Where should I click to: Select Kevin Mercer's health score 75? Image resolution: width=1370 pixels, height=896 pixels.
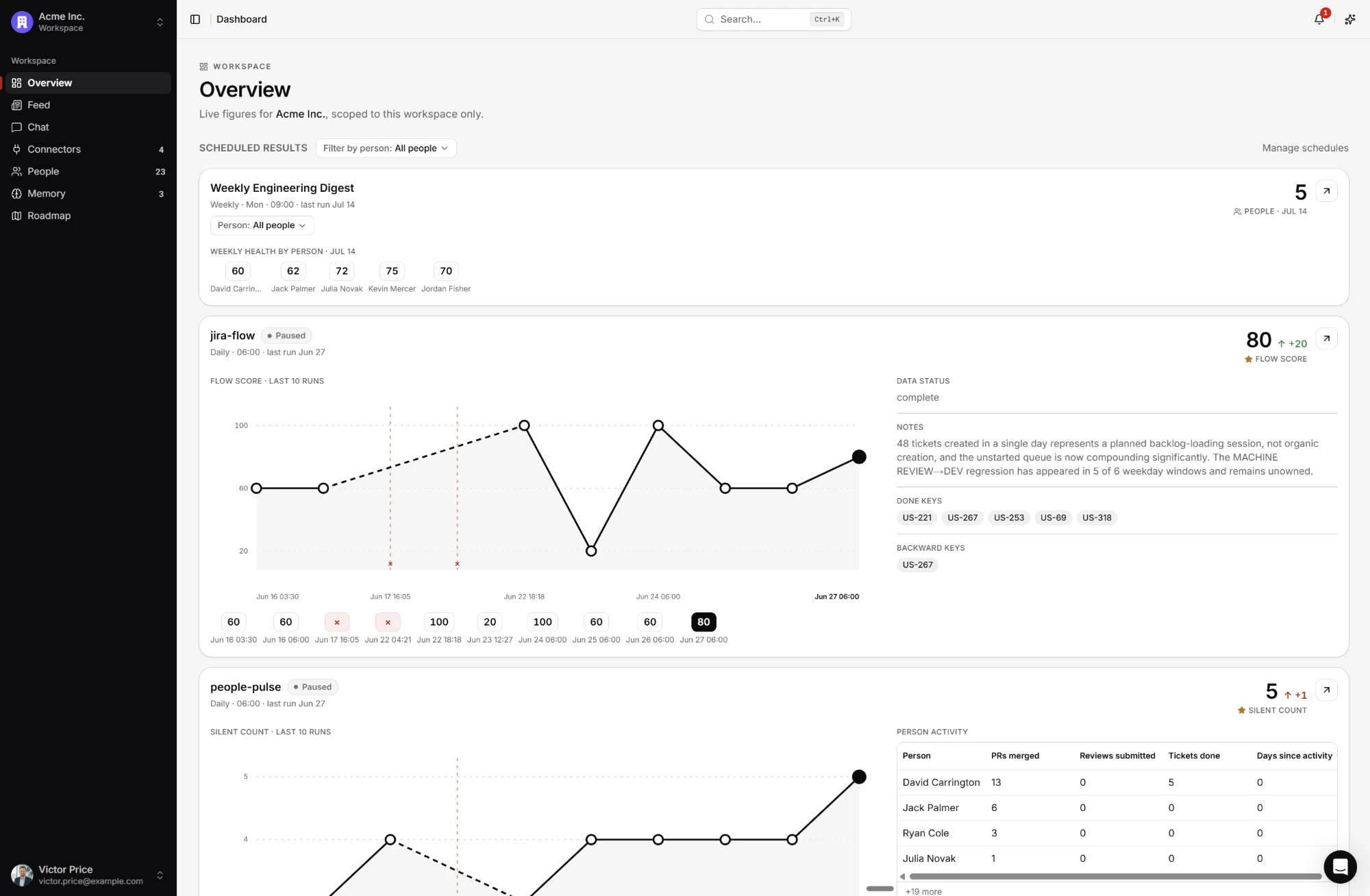pyautogui.click(x=392, y=271)
